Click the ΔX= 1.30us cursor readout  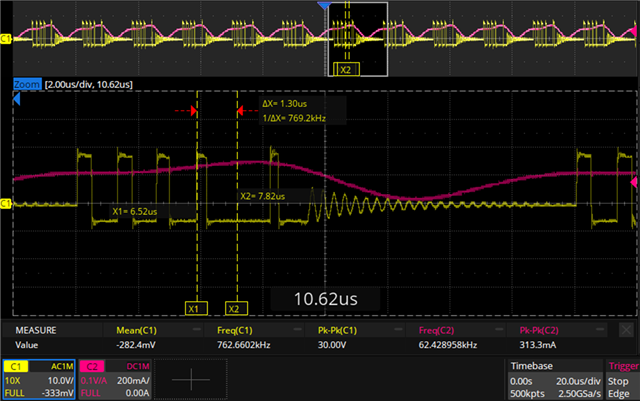(284, 104)
